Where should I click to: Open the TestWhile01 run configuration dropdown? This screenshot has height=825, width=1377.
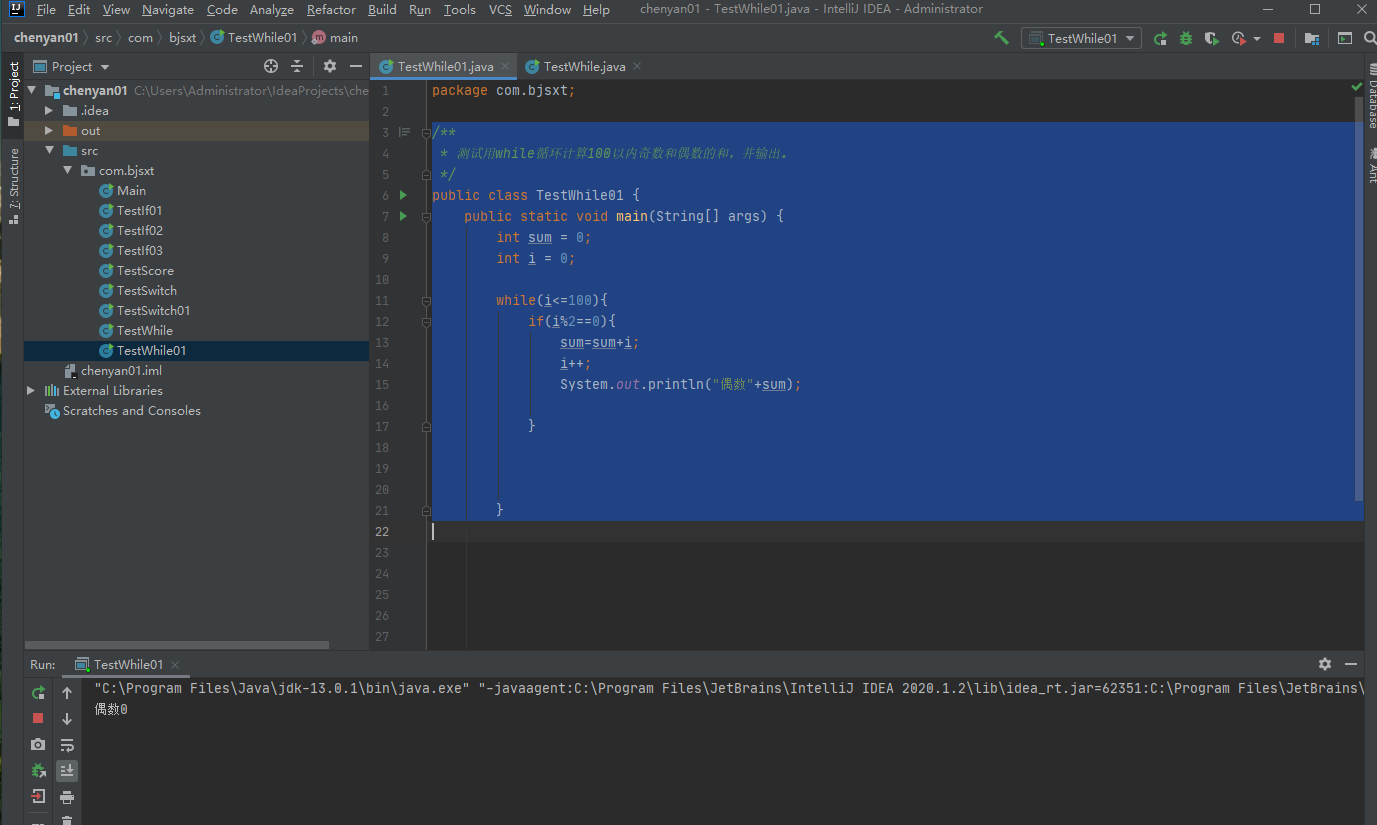1081,38
